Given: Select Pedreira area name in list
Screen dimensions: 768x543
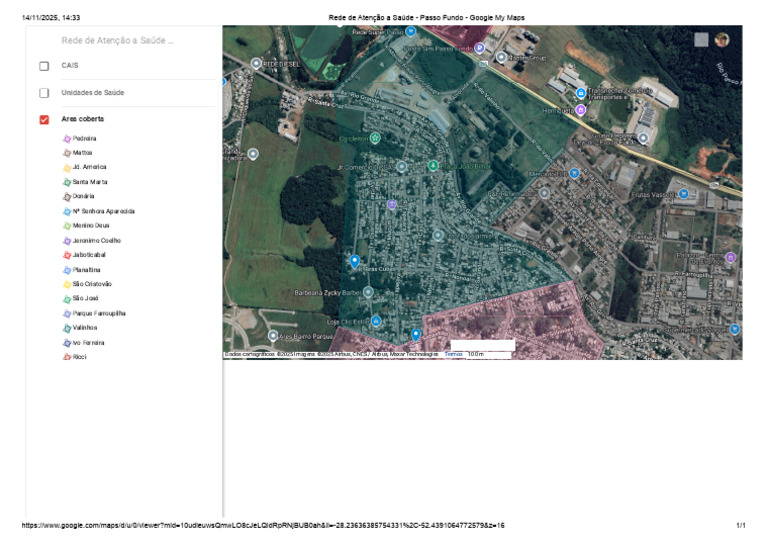Looking at the screenshot, I should pos(84,139).
